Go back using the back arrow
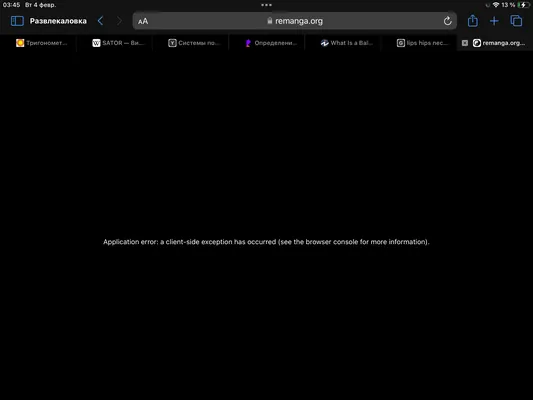 tap(100, 21)
